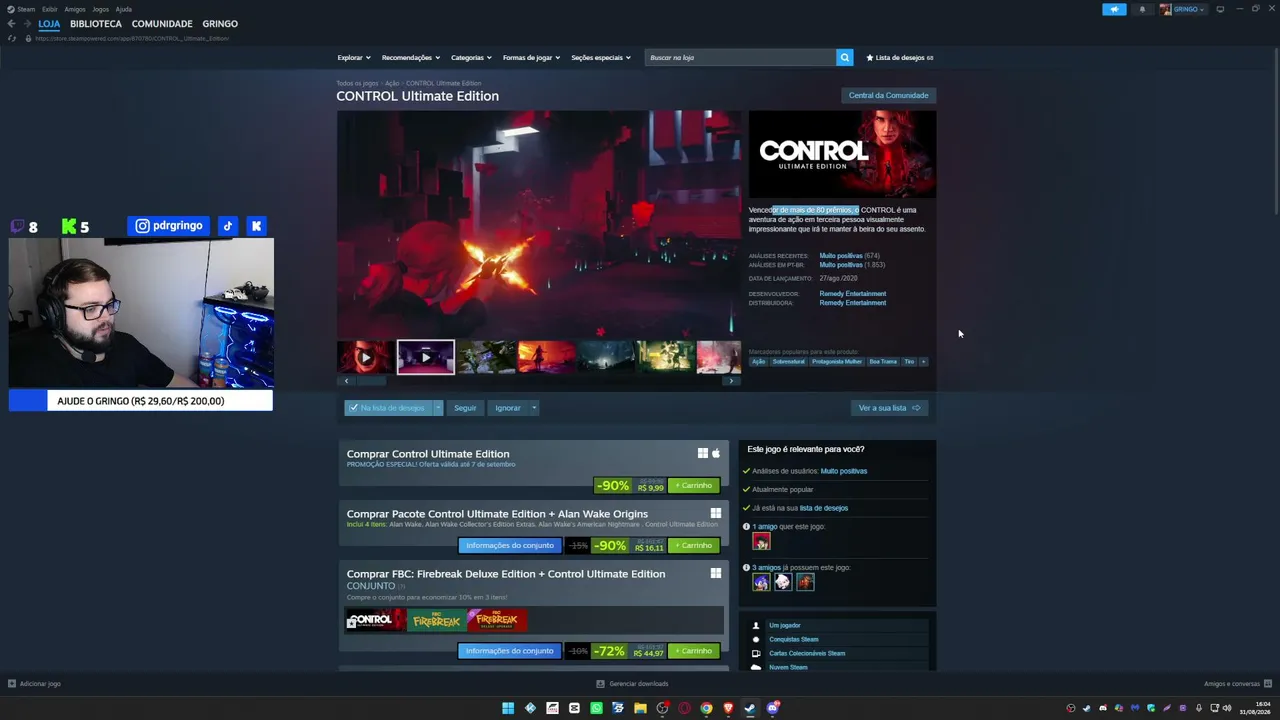The image size is (1280, 720).
Task: Click the store search magnifier button
Action: pos(845,57)
